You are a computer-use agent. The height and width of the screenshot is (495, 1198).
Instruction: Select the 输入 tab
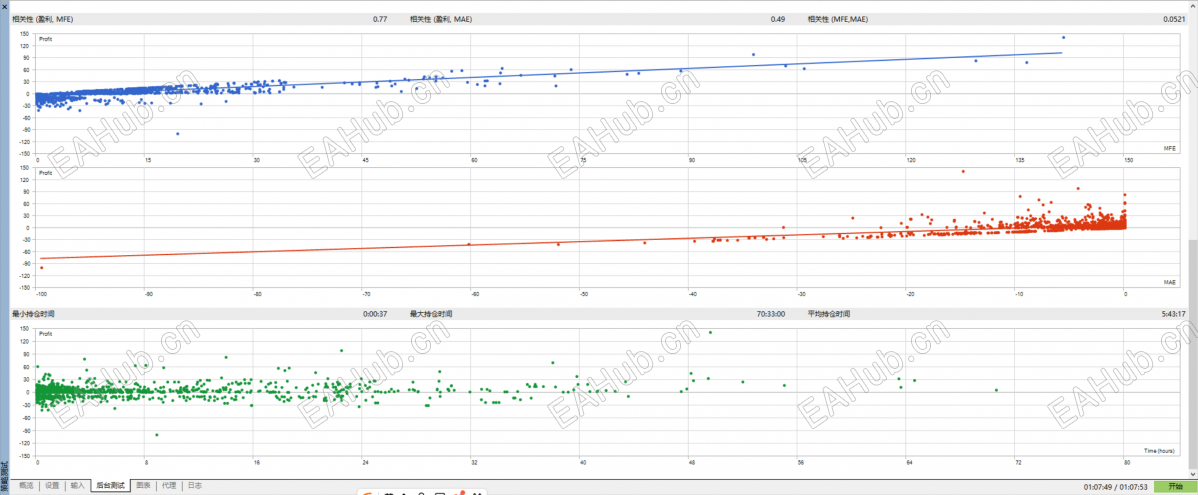click(77, 486)
